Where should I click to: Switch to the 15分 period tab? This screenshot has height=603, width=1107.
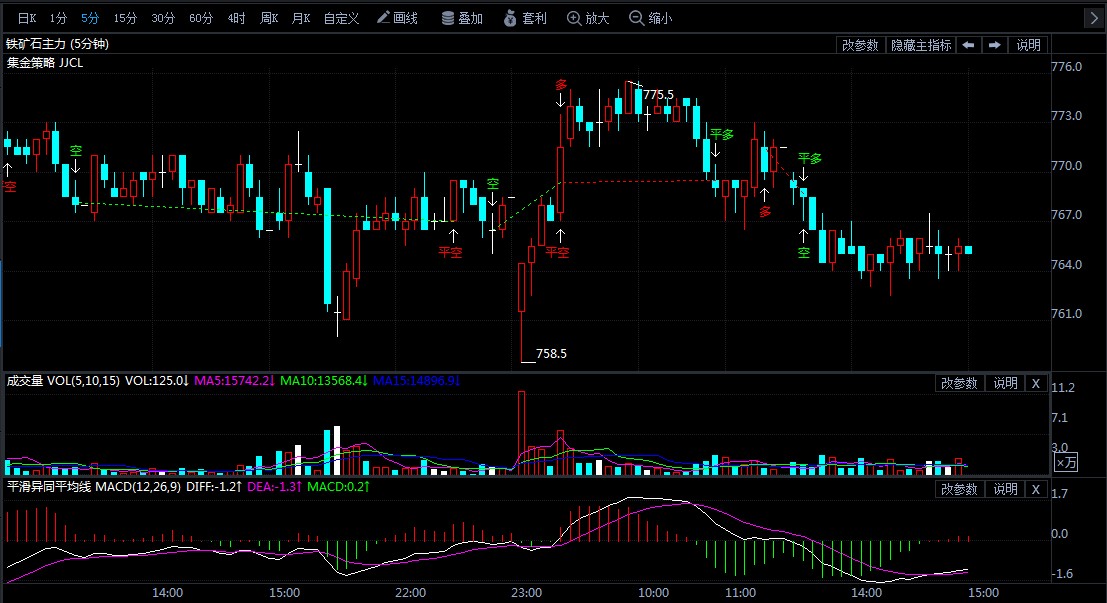tap(125, 18)
